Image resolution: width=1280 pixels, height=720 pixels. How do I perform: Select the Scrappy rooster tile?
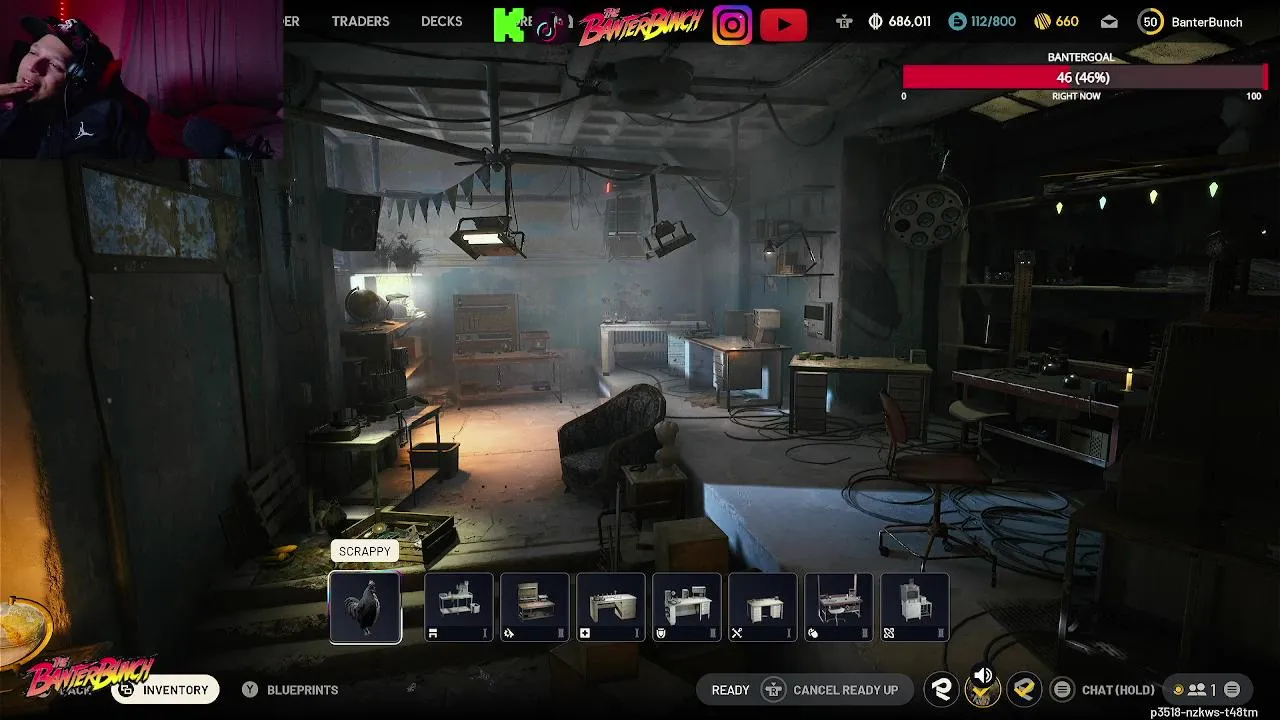(x=365, y=607)
